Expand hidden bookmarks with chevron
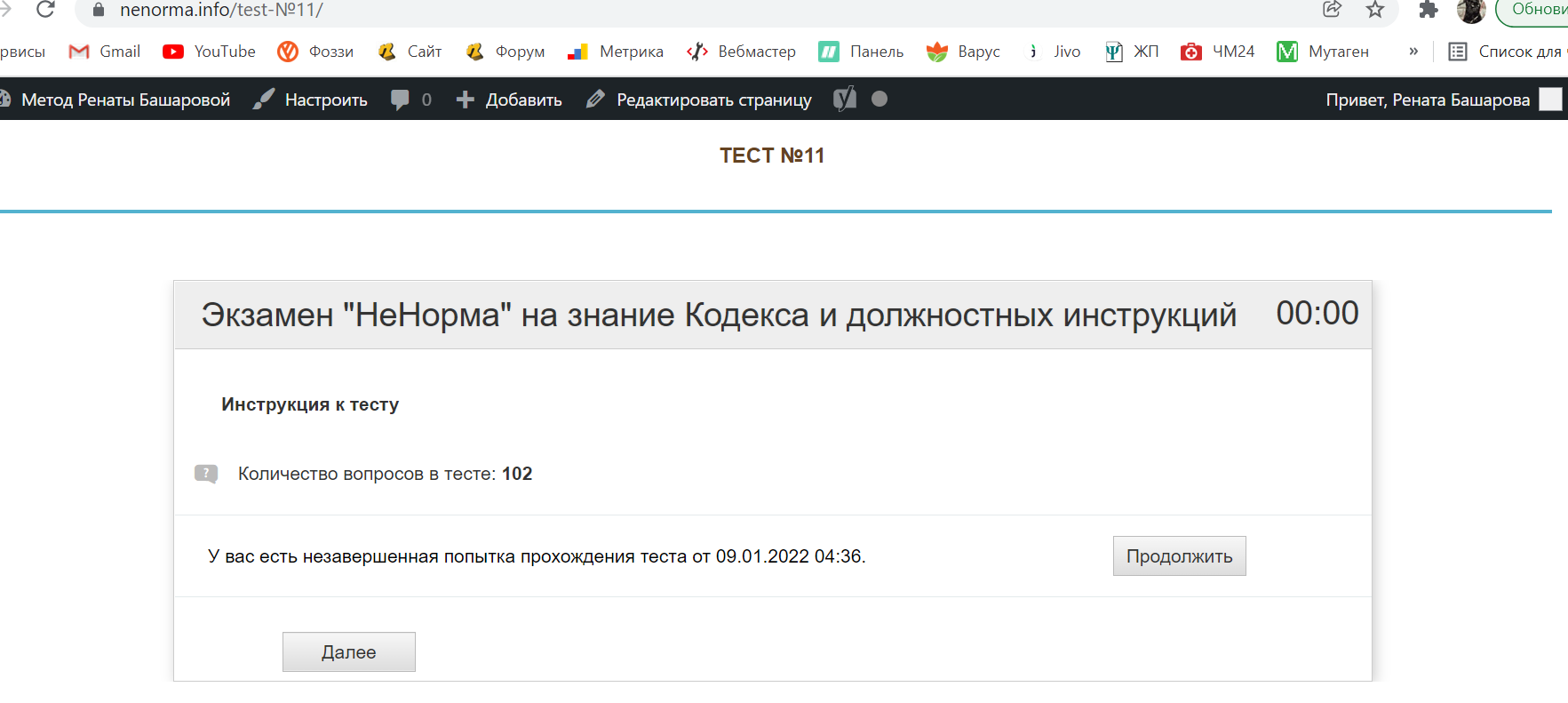The width and height of the screenshot is (1568, 703). [x=1413, y=52]
